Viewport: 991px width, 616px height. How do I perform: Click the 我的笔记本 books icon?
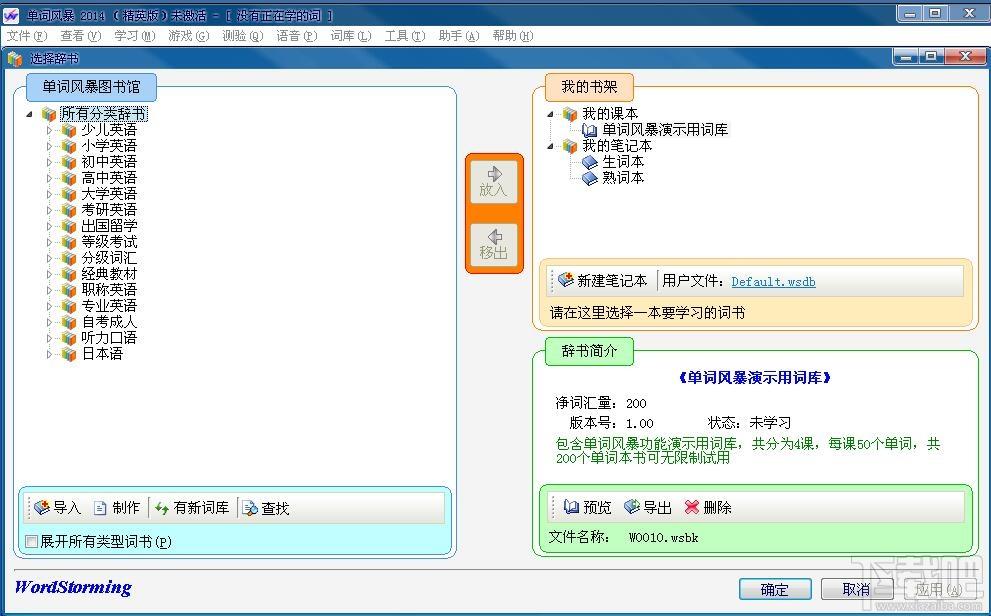(x=570, y=146)
